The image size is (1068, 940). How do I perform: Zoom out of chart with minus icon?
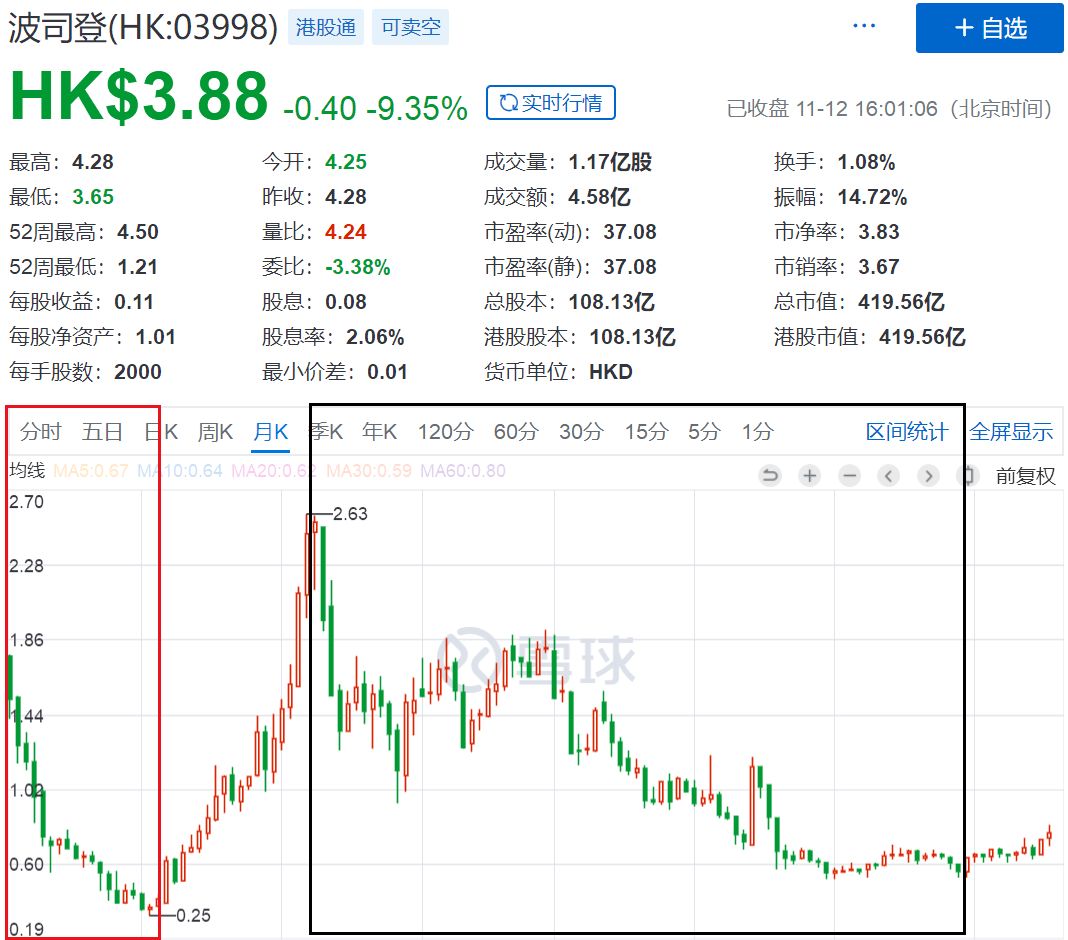[x=849, y=476]
